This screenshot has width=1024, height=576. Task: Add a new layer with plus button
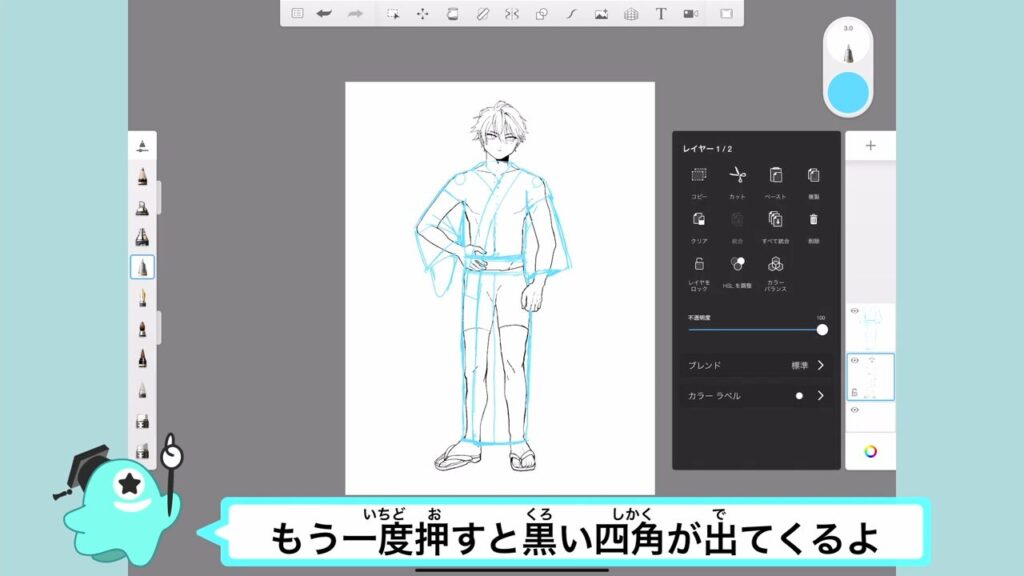point(870,146)
